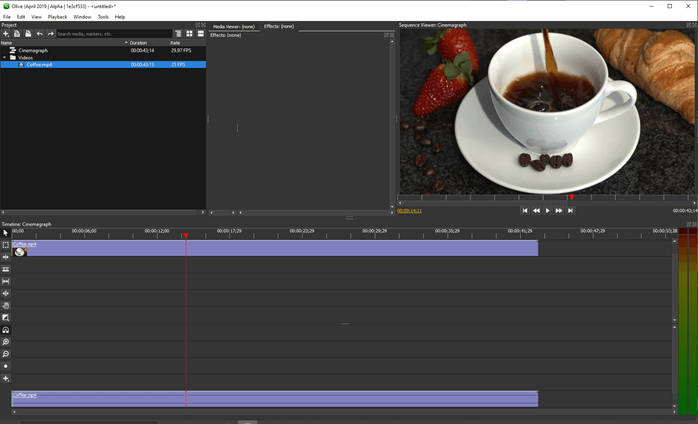Switch to the Media Viewer tab
Screen dimensions: 698x424
234,26
